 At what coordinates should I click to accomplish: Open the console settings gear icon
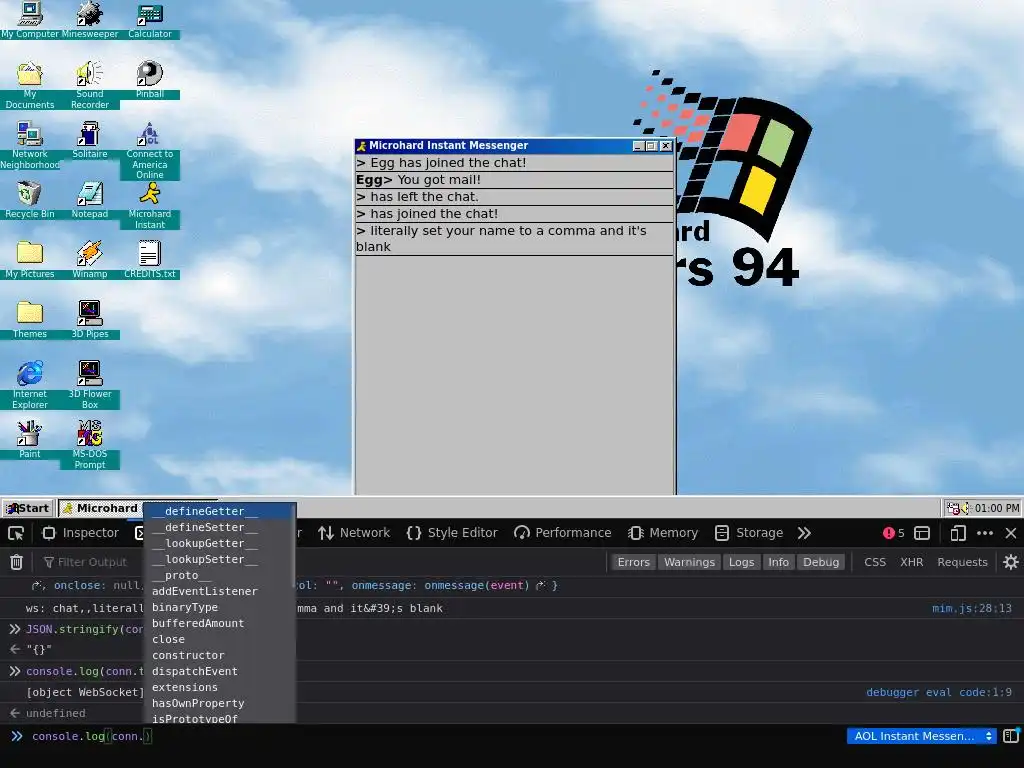click(x=1010, y=562)
